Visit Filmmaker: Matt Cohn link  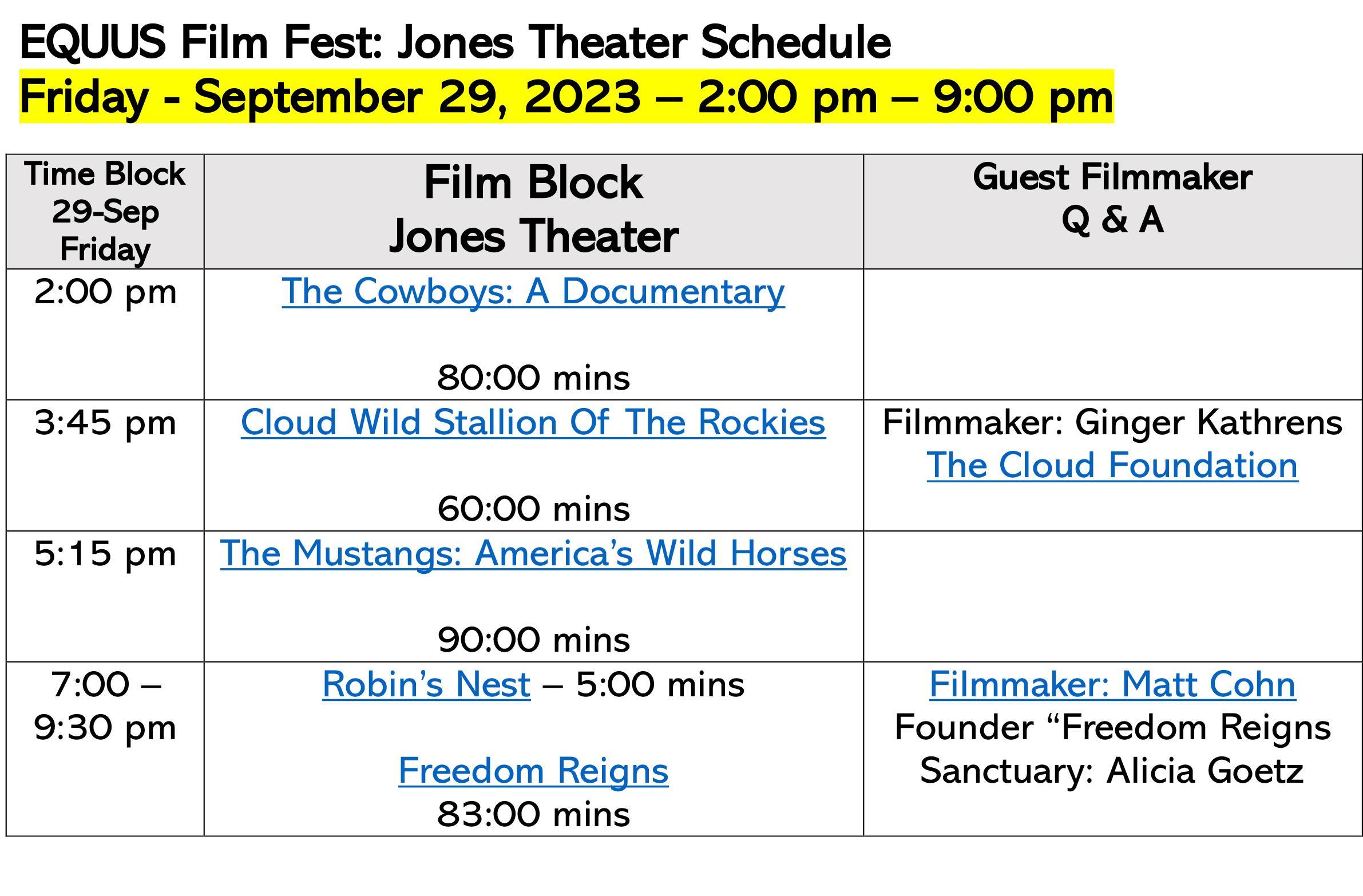(1112, 684)
